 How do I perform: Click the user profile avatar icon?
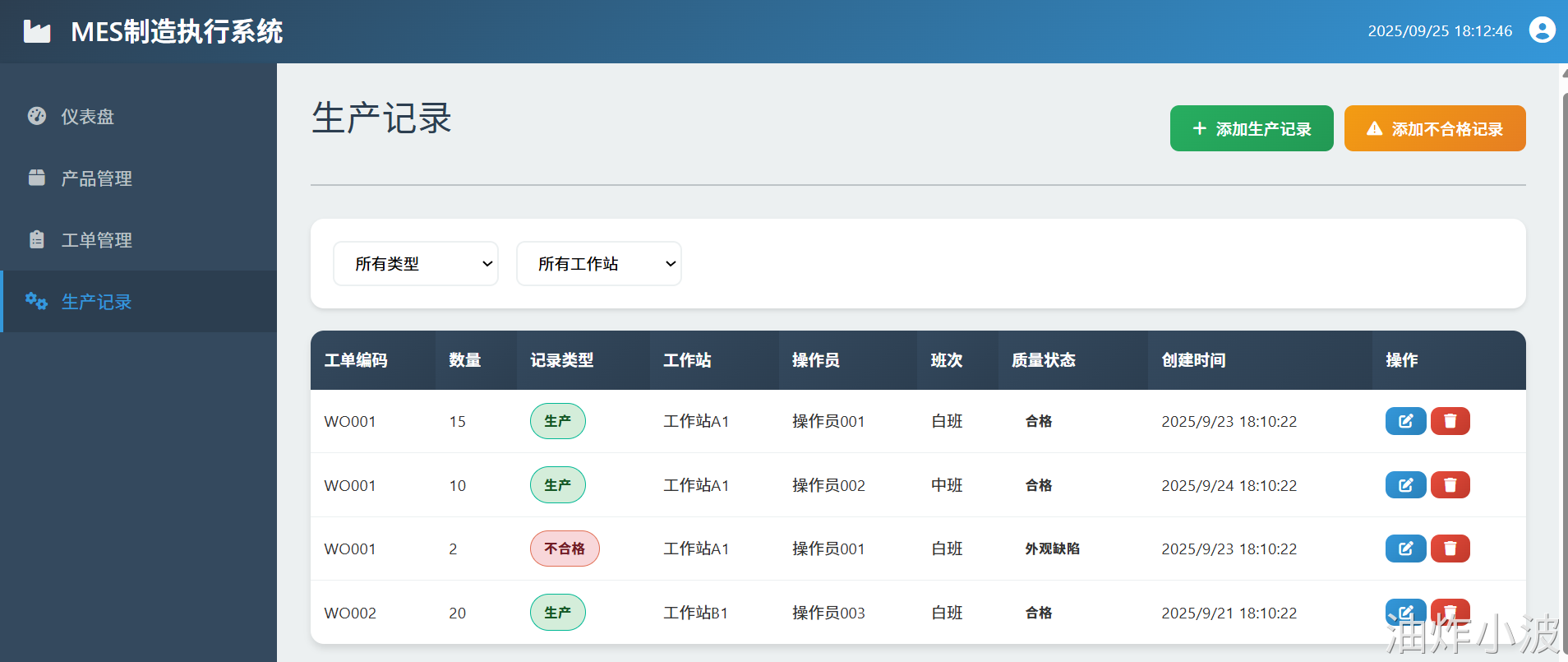pyautogui.click(x=1542, y=30)
